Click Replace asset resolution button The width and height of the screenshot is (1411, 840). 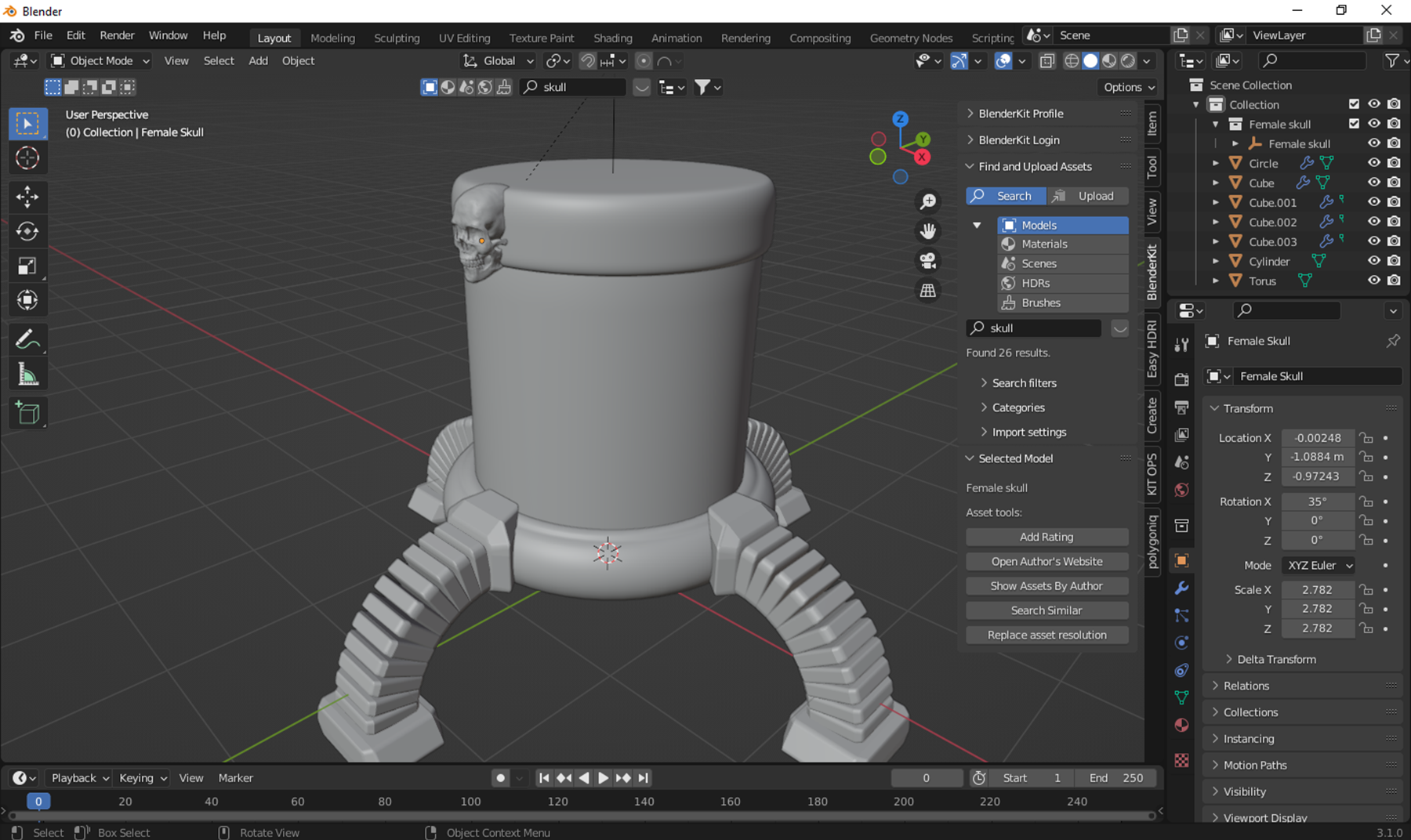click(1046, 635)
